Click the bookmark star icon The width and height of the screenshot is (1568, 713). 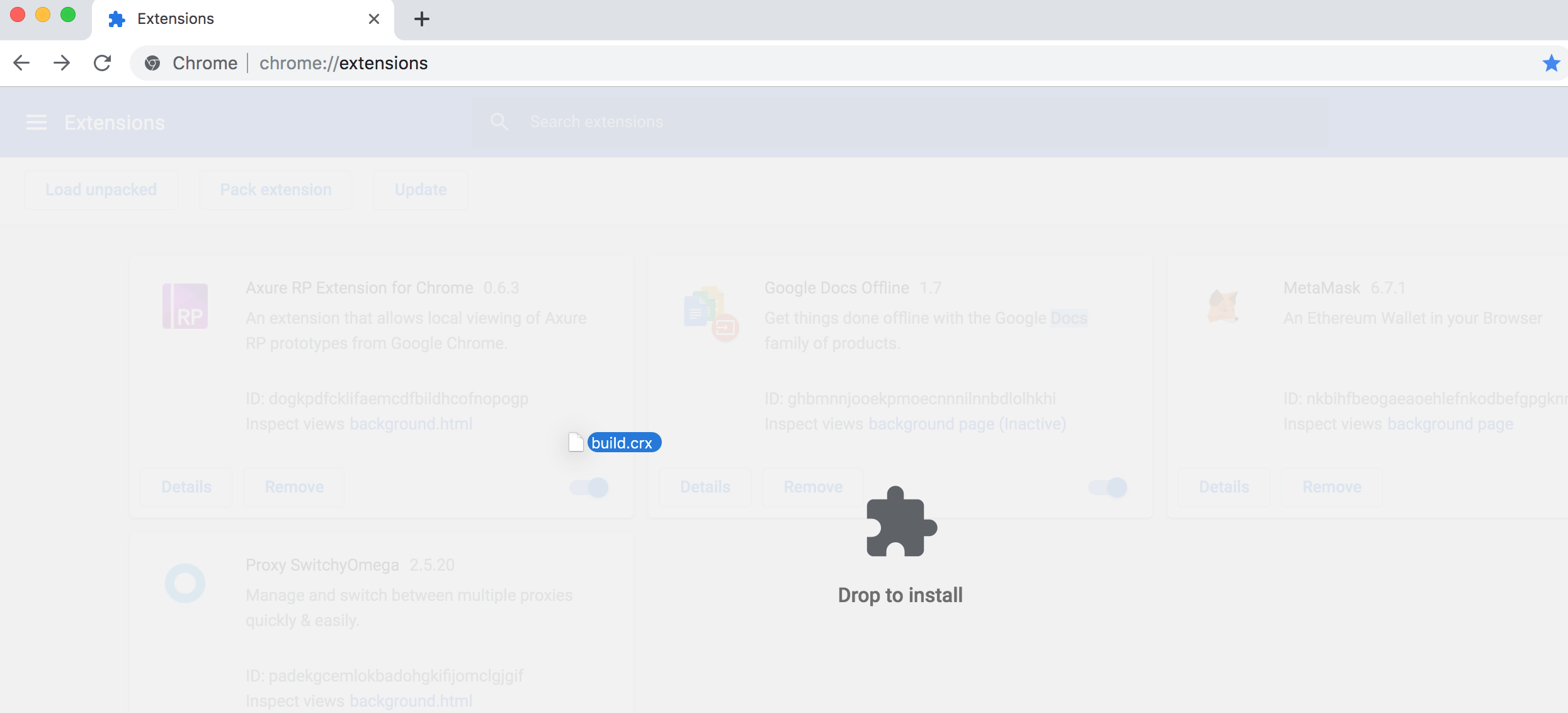click(x=1551, y=63)
